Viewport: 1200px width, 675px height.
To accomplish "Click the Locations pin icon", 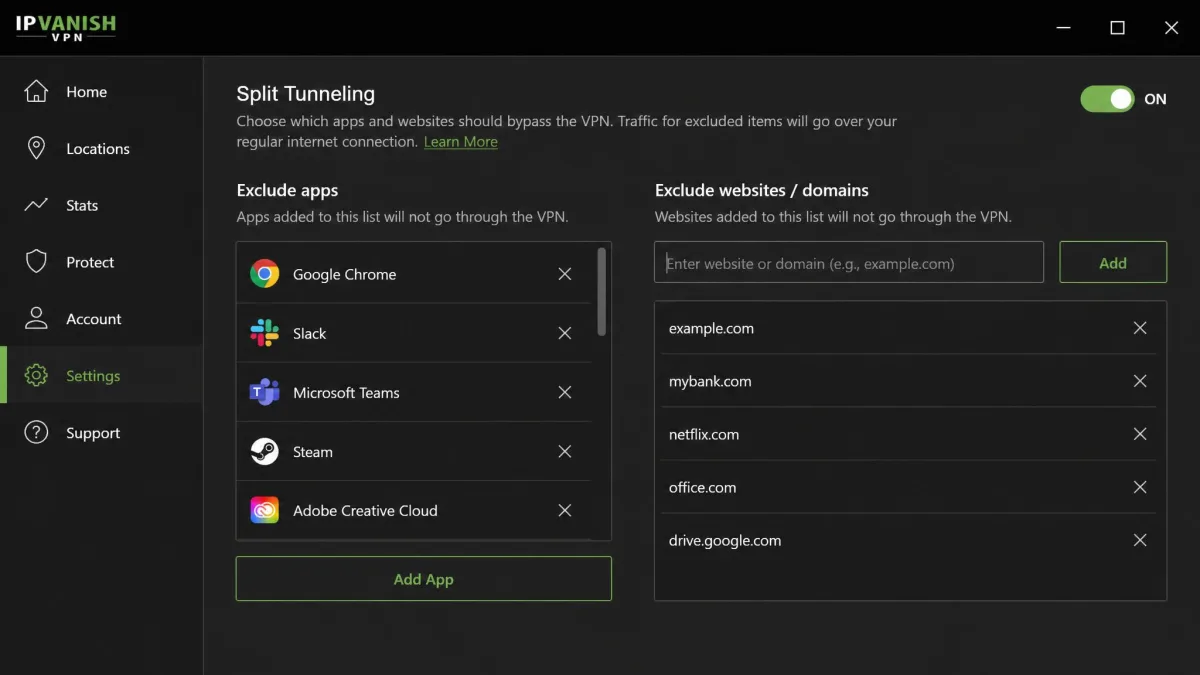I will [x=36, y=148].
